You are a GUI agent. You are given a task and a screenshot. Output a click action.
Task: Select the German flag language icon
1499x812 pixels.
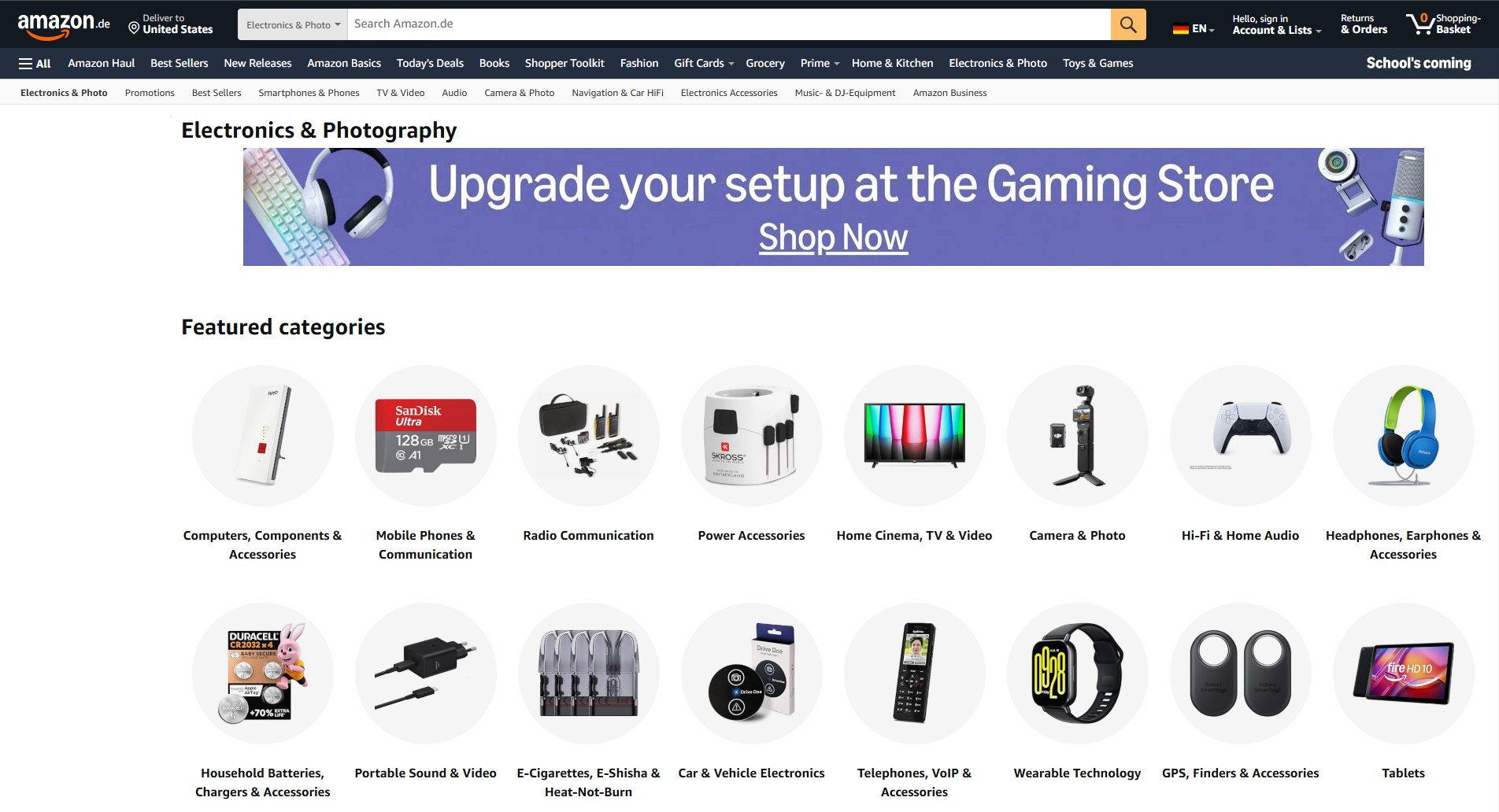1180,29
